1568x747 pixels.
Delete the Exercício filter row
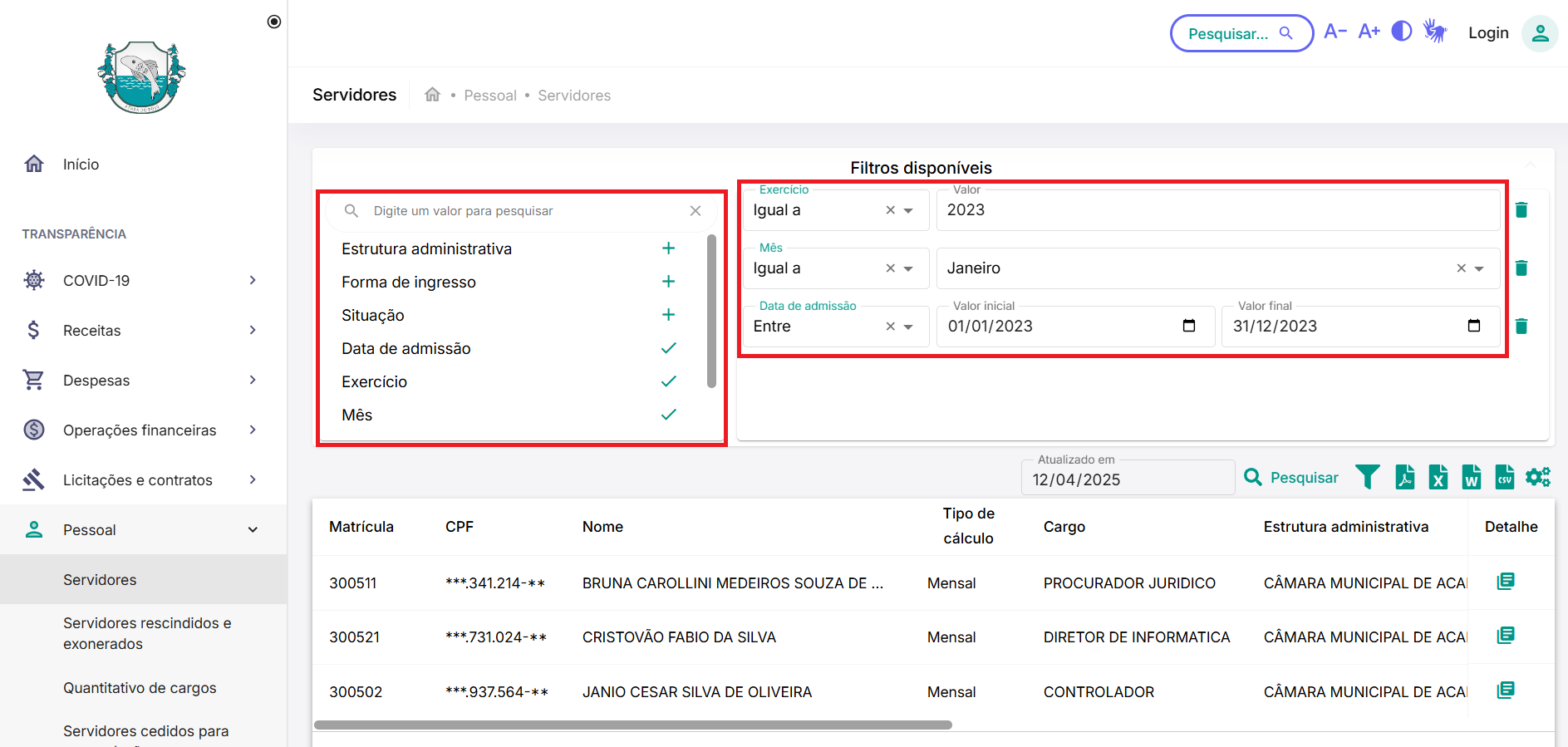click(x=1521, y=210)
